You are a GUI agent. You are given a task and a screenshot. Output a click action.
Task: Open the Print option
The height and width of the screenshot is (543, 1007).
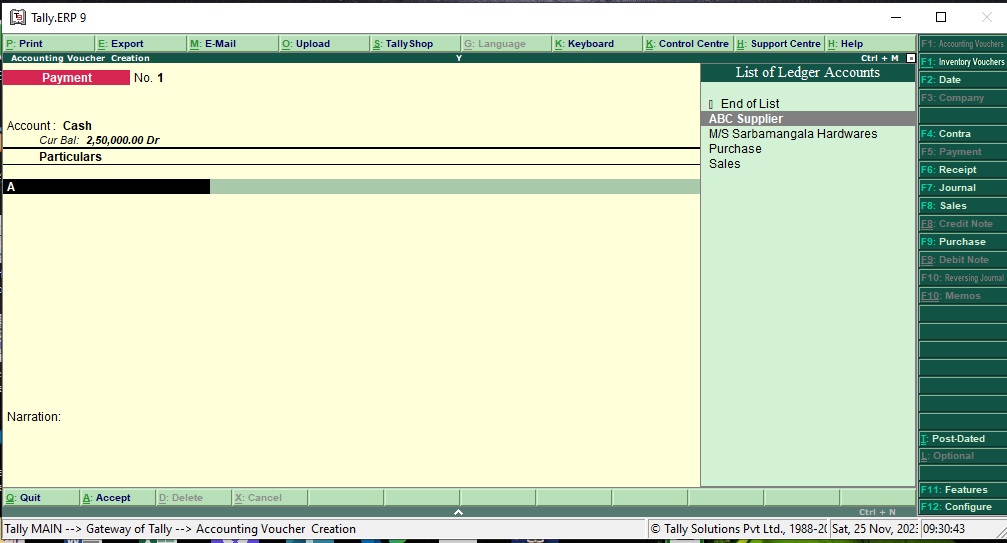click(x=49, y=44)
